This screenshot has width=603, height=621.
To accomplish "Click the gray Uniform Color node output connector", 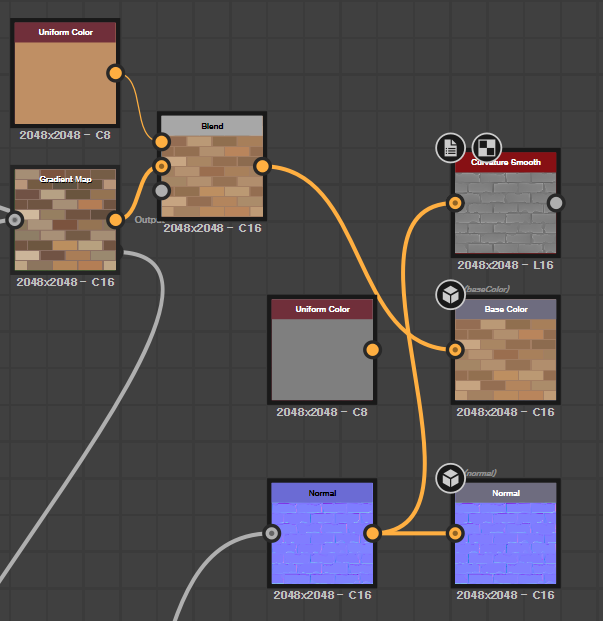I will [x=372, y=350].
